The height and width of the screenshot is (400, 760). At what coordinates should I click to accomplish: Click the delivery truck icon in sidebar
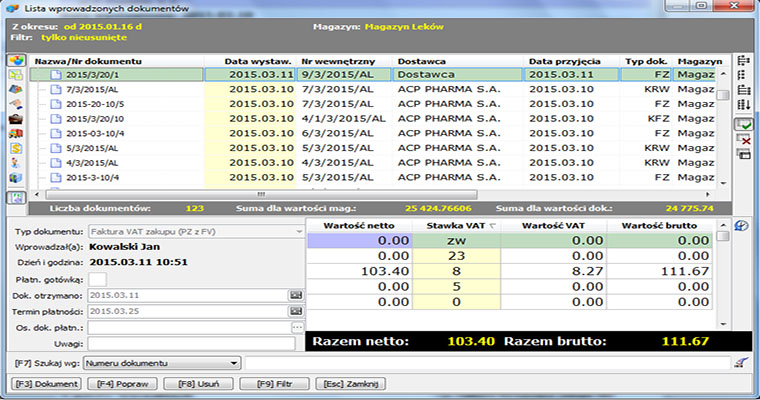pos(16,134)
